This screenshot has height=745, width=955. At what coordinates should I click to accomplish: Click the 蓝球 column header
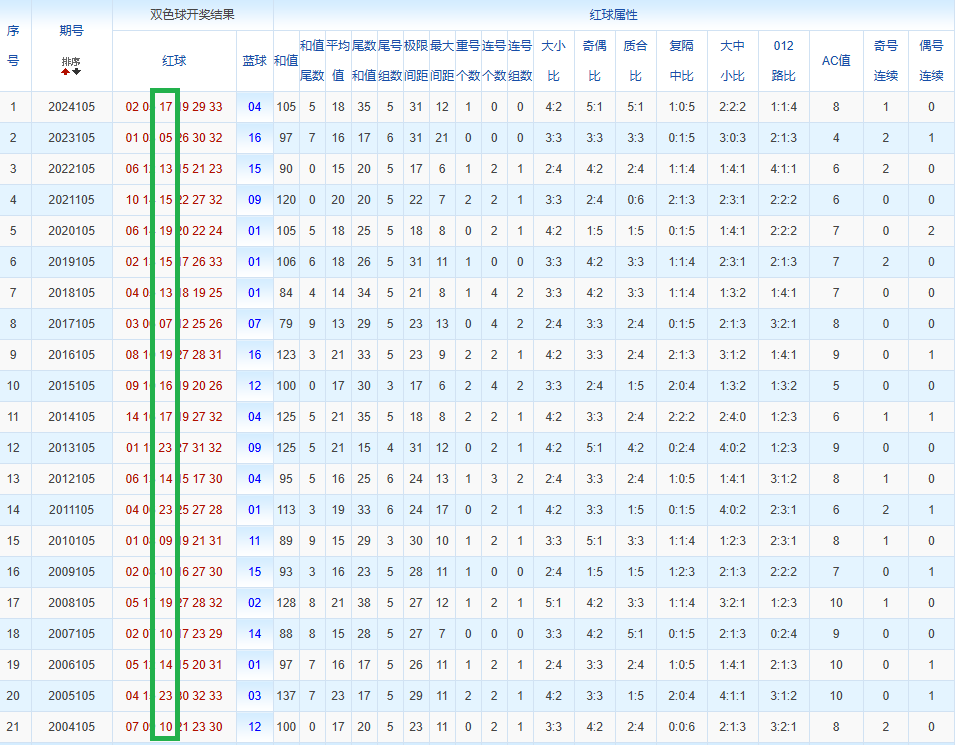(255, 60)
